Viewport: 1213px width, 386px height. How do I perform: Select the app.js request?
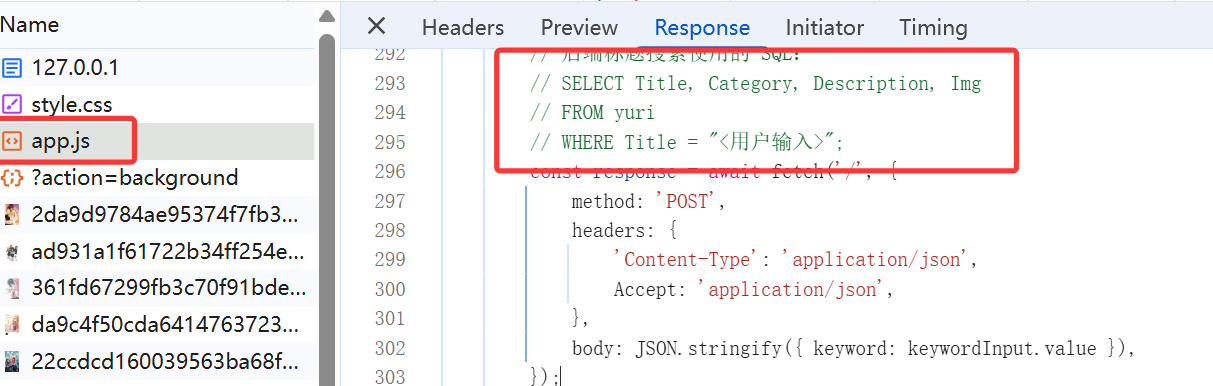point(157,141)
